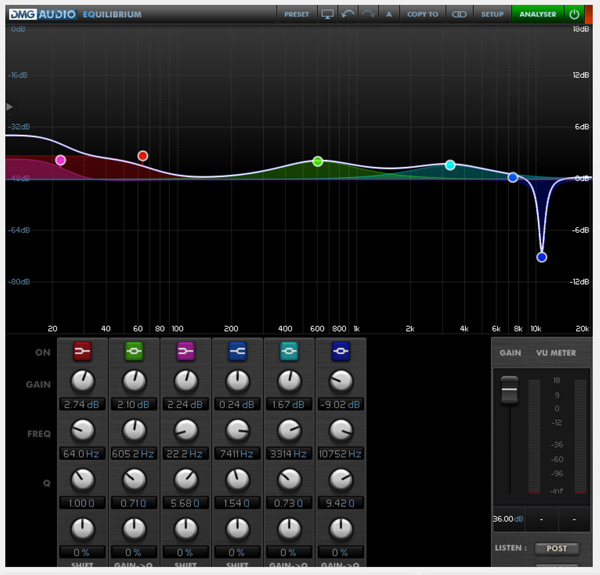600x575 pixels.
Task: Toggle the power bypass button
Action: pyautogui.click(x=574, y=15)
